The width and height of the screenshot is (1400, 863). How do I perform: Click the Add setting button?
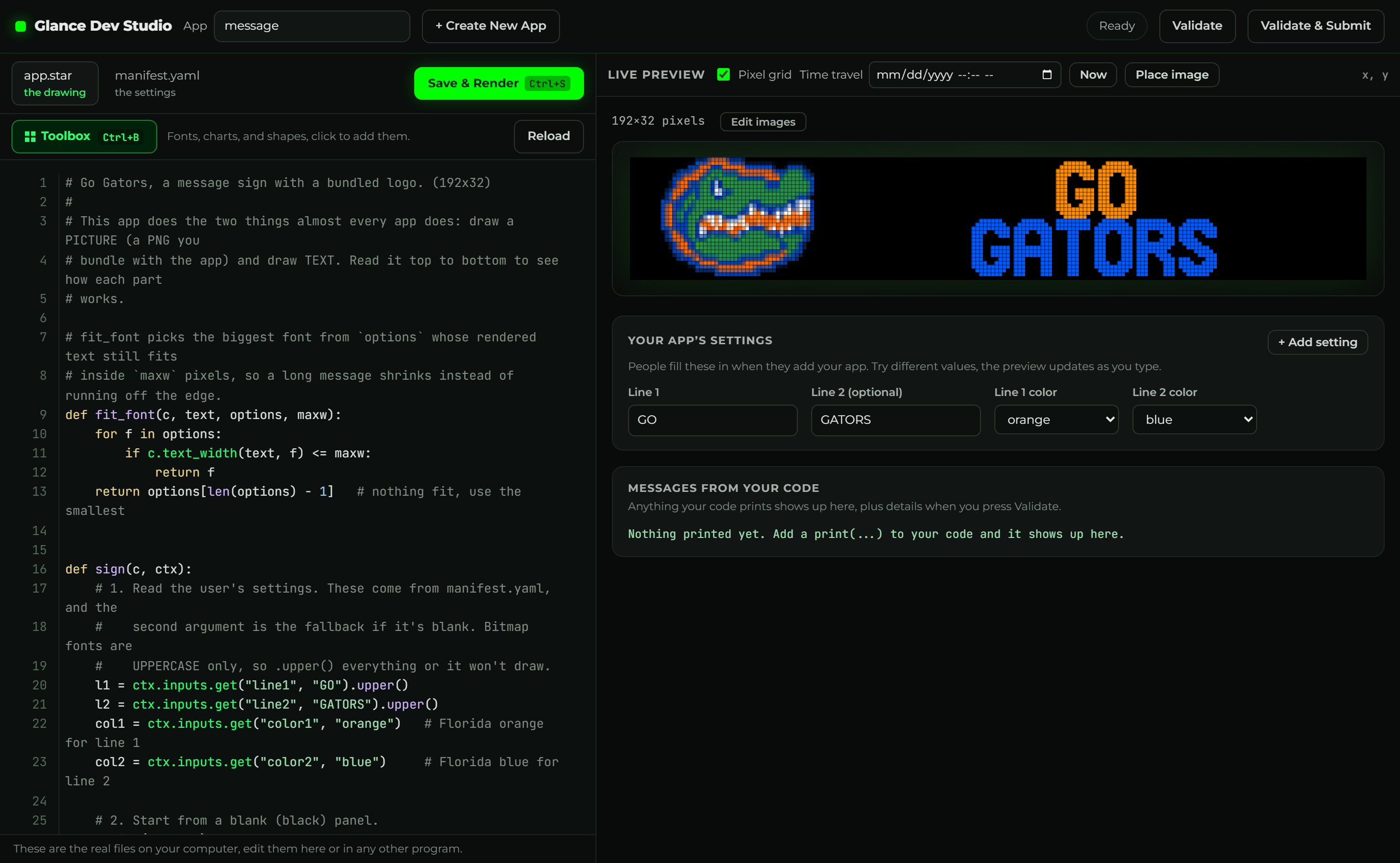click(x=1317, y=342)
